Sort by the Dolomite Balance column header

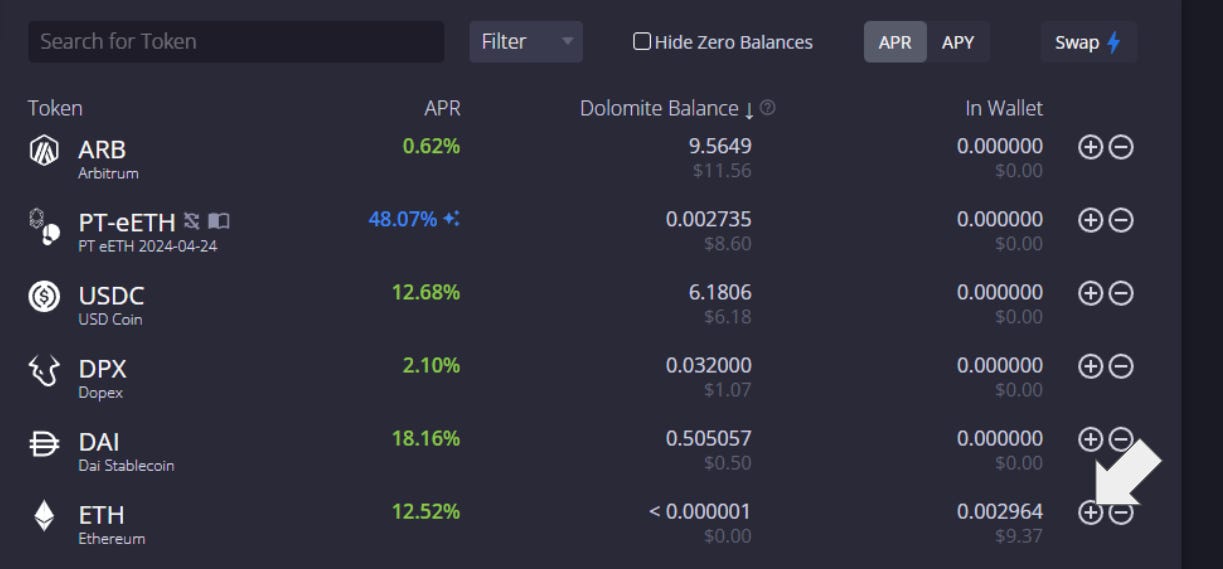coord(667,108)
